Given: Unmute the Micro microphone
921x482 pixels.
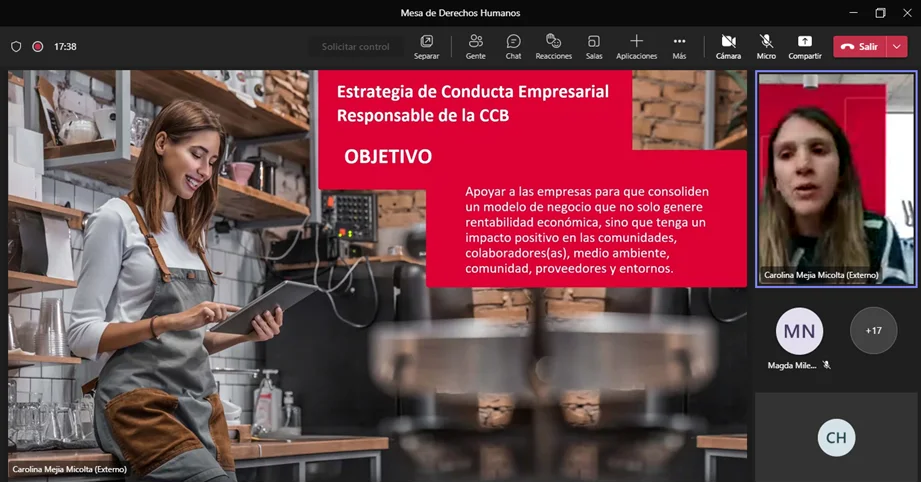Looking at the screenshot, I should point(766,46).
